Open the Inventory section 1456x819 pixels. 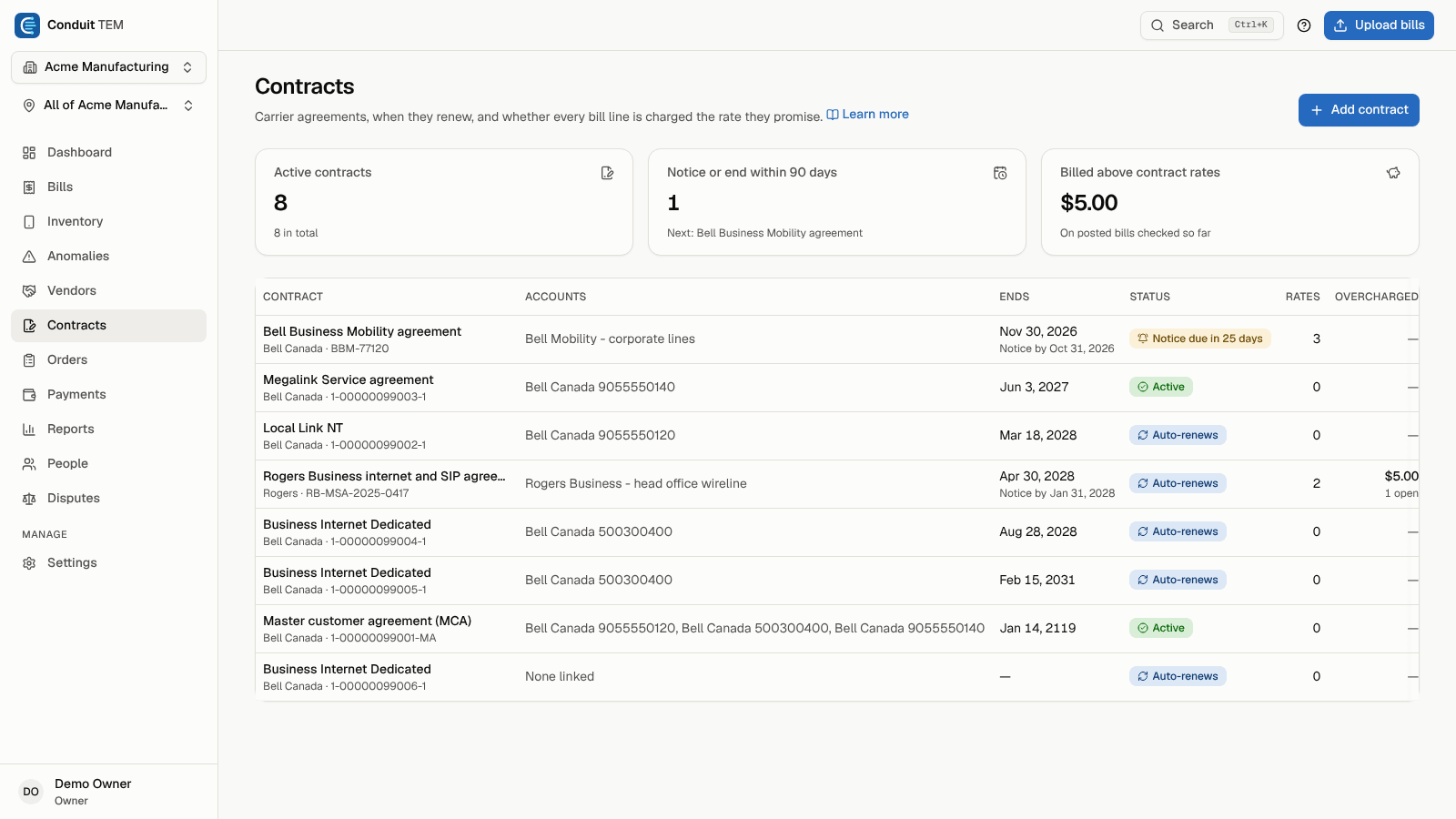pyautogui.click(x=108, y=222)
